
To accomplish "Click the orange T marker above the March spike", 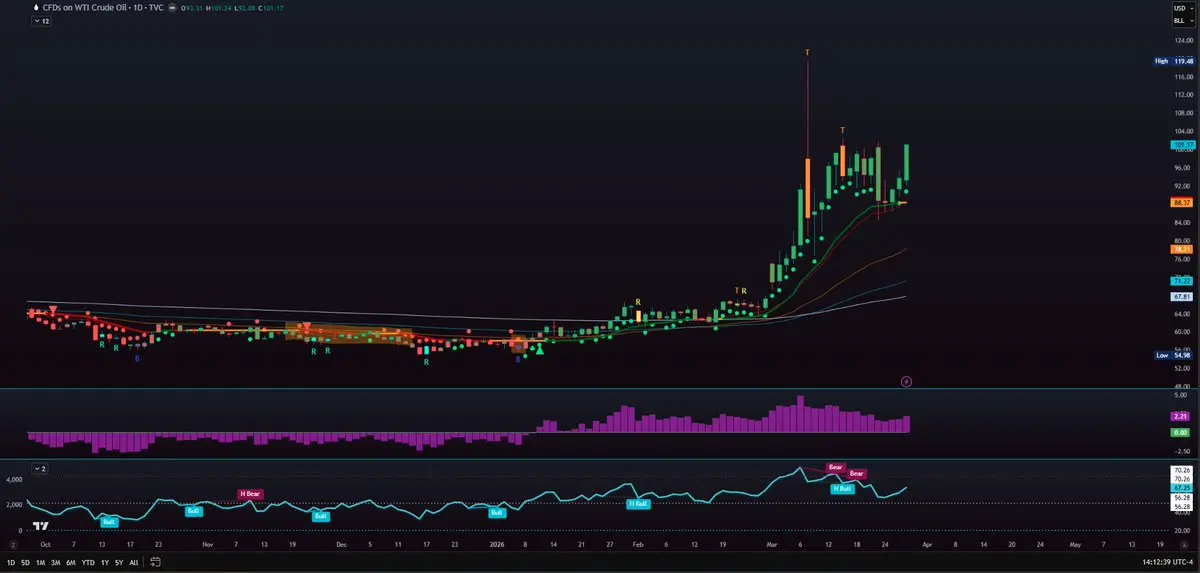I will point(807,52).
